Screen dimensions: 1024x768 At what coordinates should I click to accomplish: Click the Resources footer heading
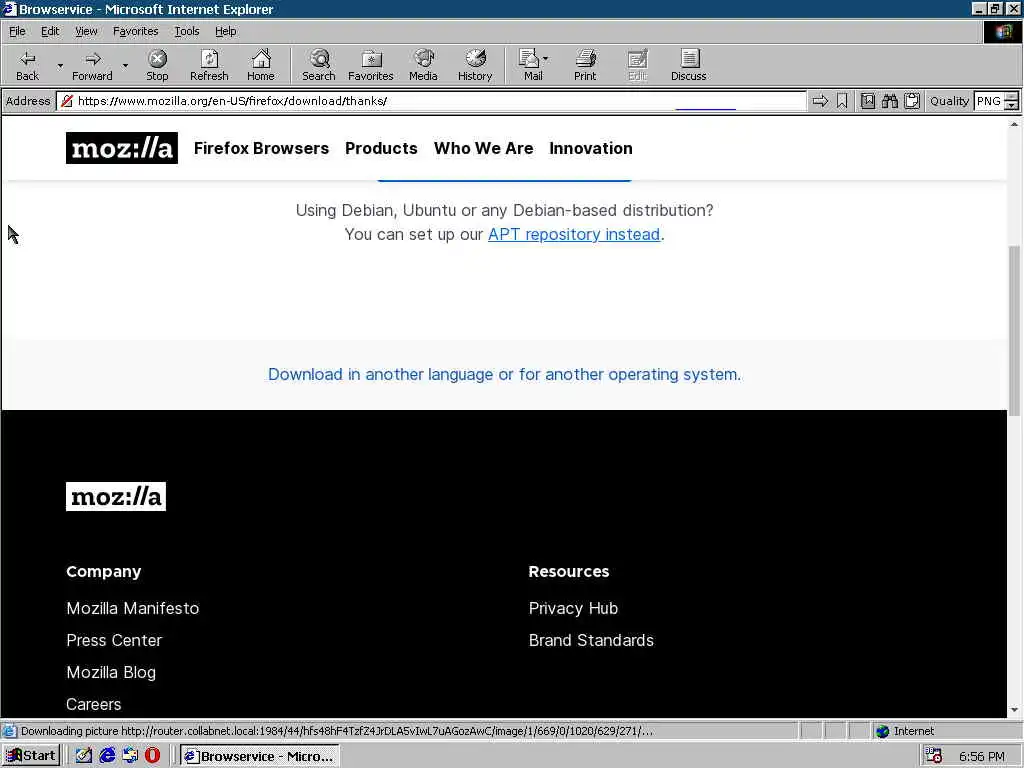568,571
